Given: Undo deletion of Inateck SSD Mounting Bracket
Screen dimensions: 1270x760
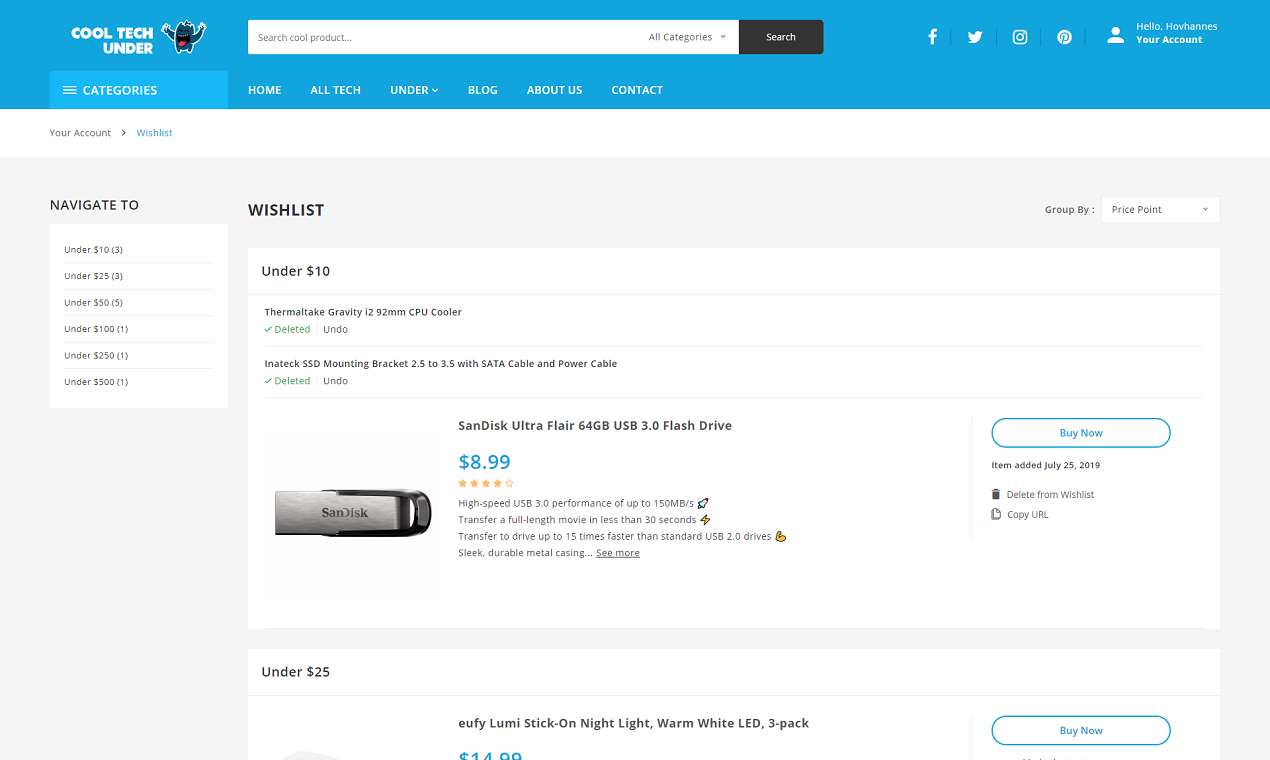Looking at the screenshot, I should coord(335,380).
